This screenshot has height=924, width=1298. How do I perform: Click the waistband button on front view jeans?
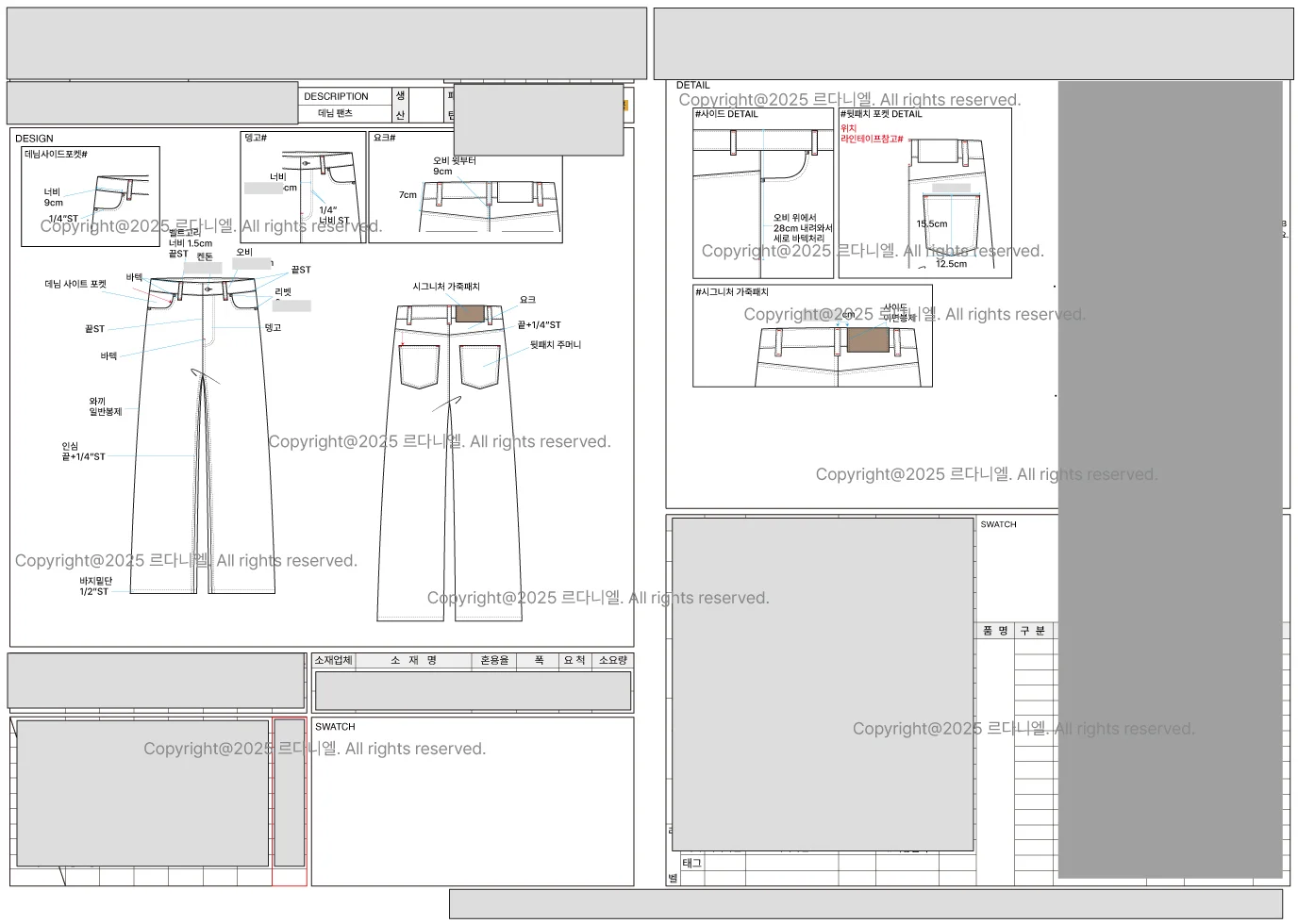[208, 289]
